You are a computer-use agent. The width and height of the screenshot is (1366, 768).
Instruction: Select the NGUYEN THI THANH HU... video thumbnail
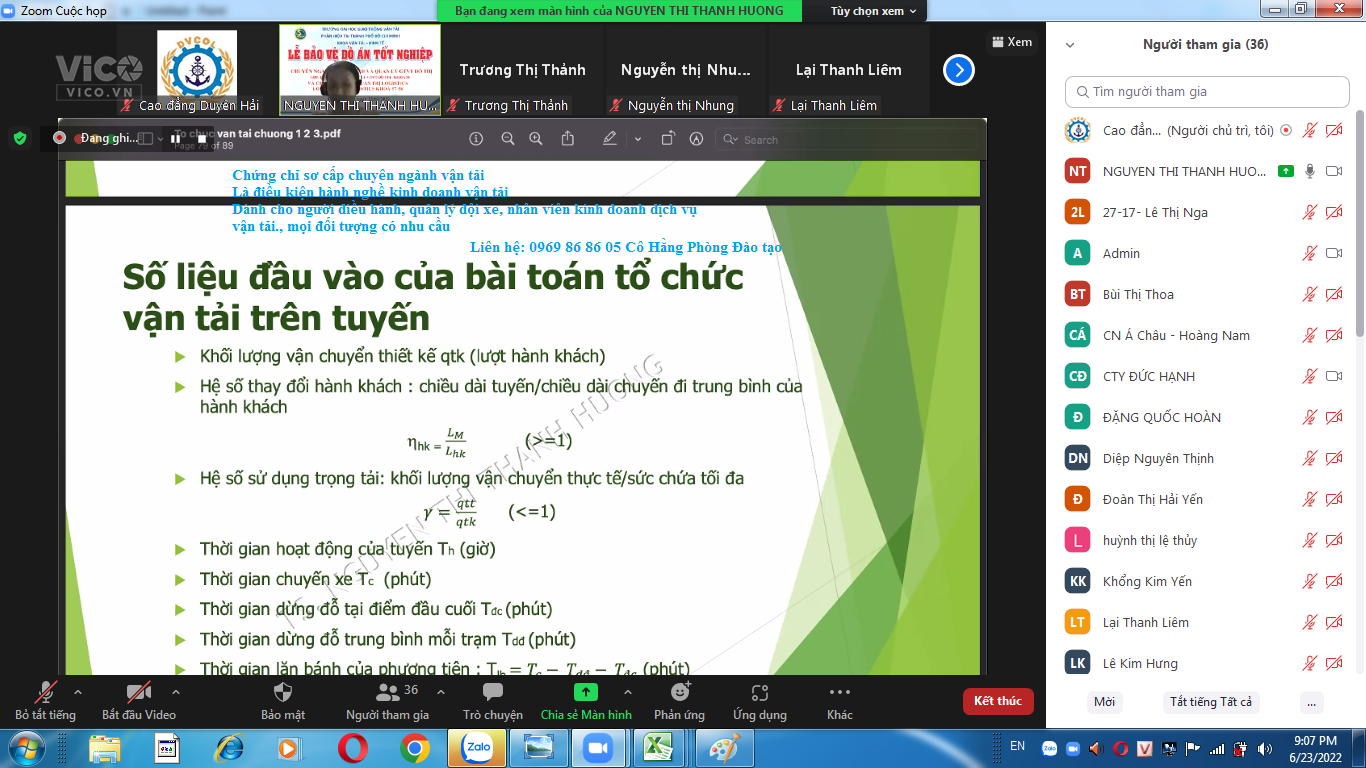[359, 71]
